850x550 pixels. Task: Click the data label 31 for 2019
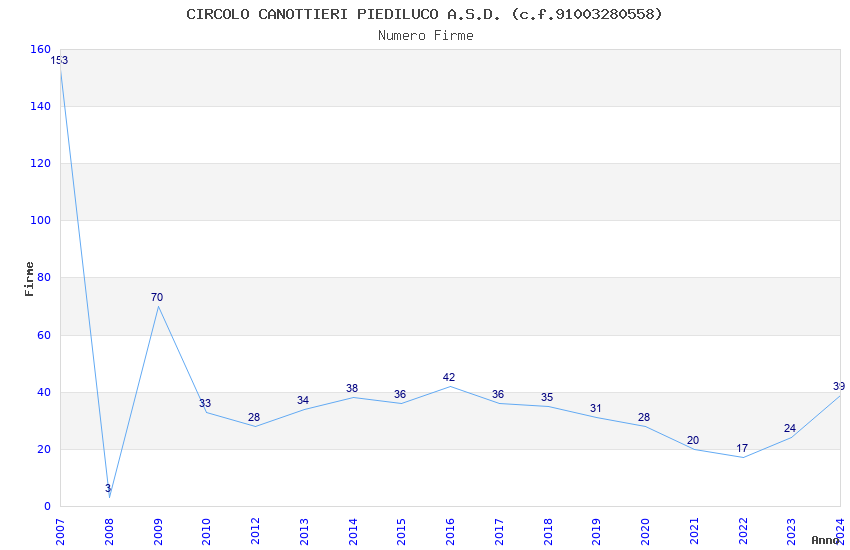pos(596,408)
